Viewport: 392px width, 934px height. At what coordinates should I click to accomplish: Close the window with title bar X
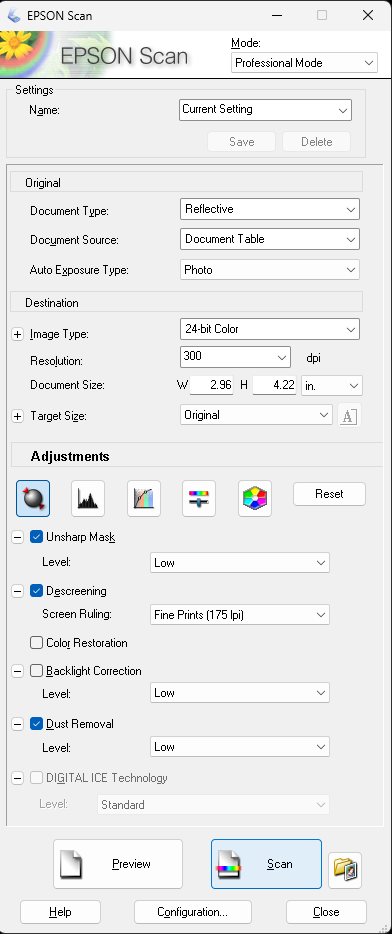(x=368, y=15)
